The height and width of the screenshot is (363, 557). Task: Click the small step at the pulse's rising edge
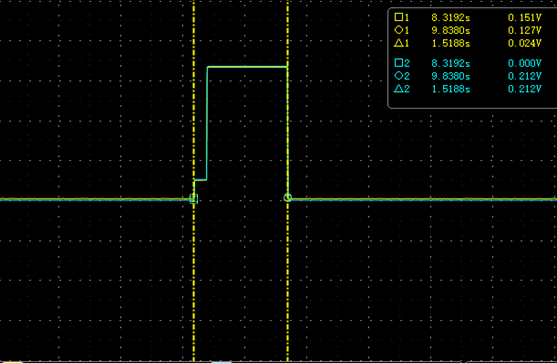point(200,180)
